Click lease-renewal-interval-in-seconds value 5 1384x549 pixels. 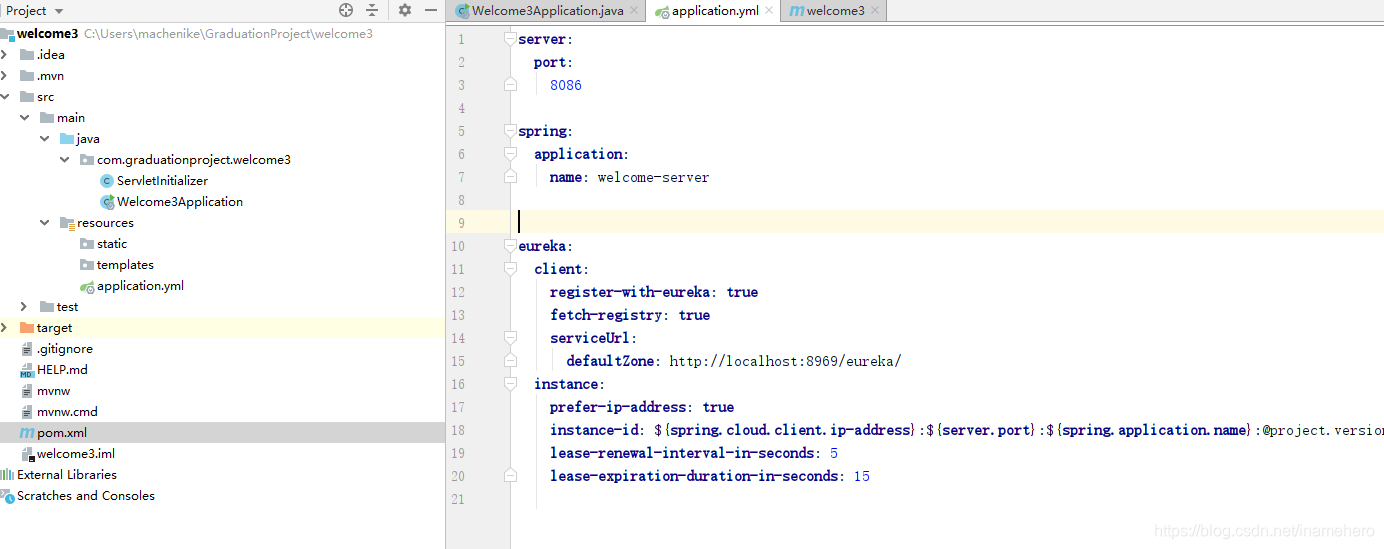[834, 453]
